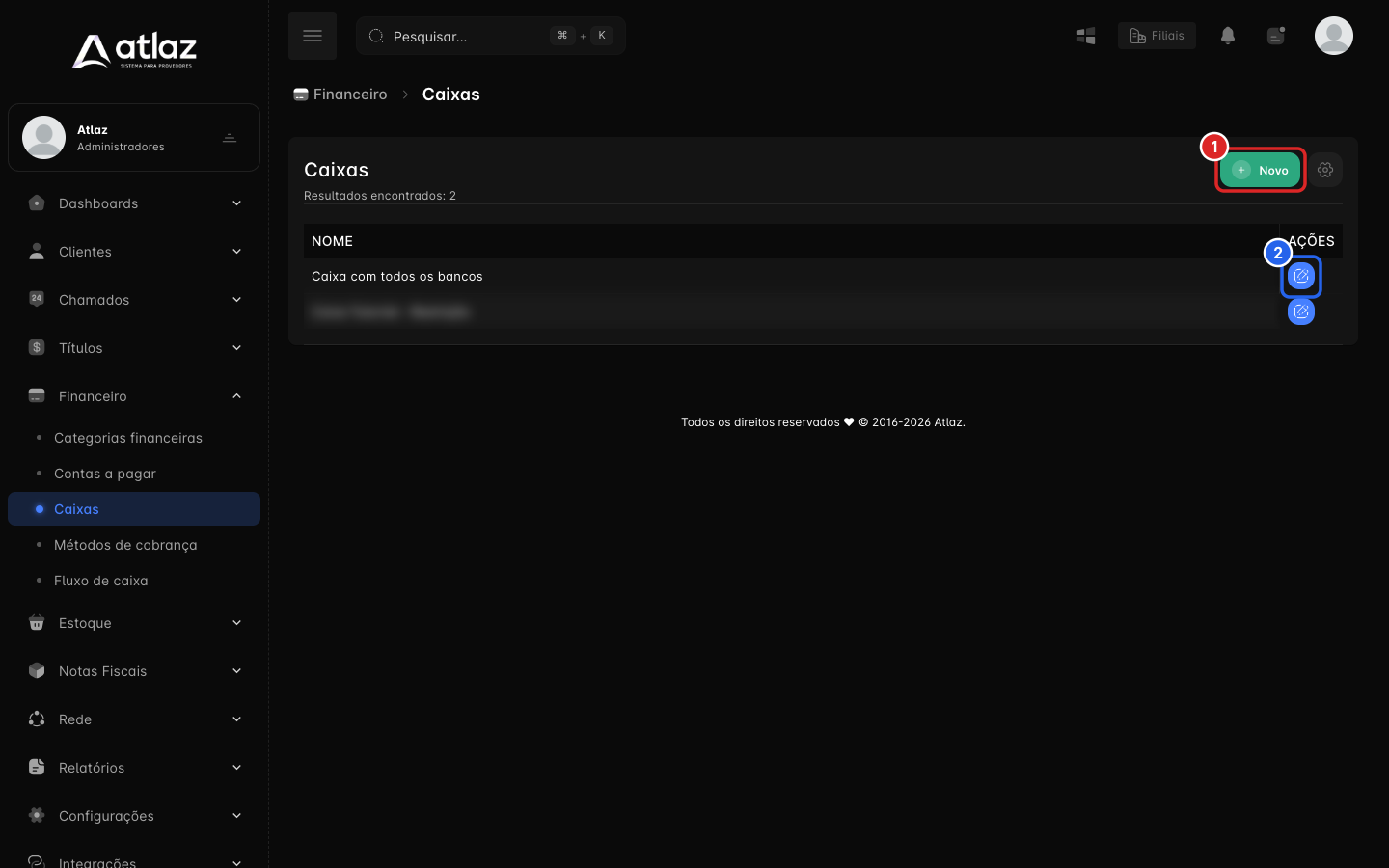Click the Rede network icon
Screen dimensions: 1389x868
pos(37,719)
